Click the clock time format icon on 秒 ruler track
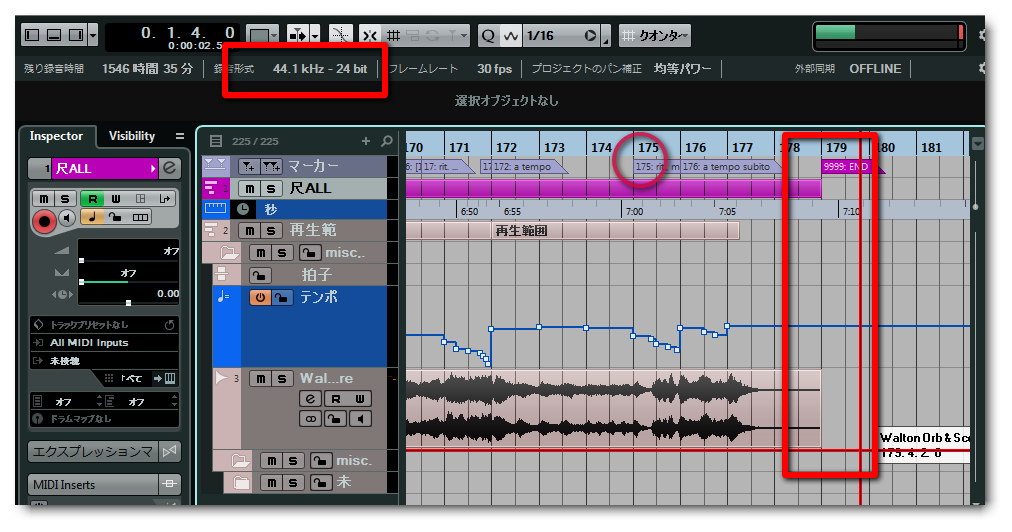1012x532 pixels. (x=243, y=209)
